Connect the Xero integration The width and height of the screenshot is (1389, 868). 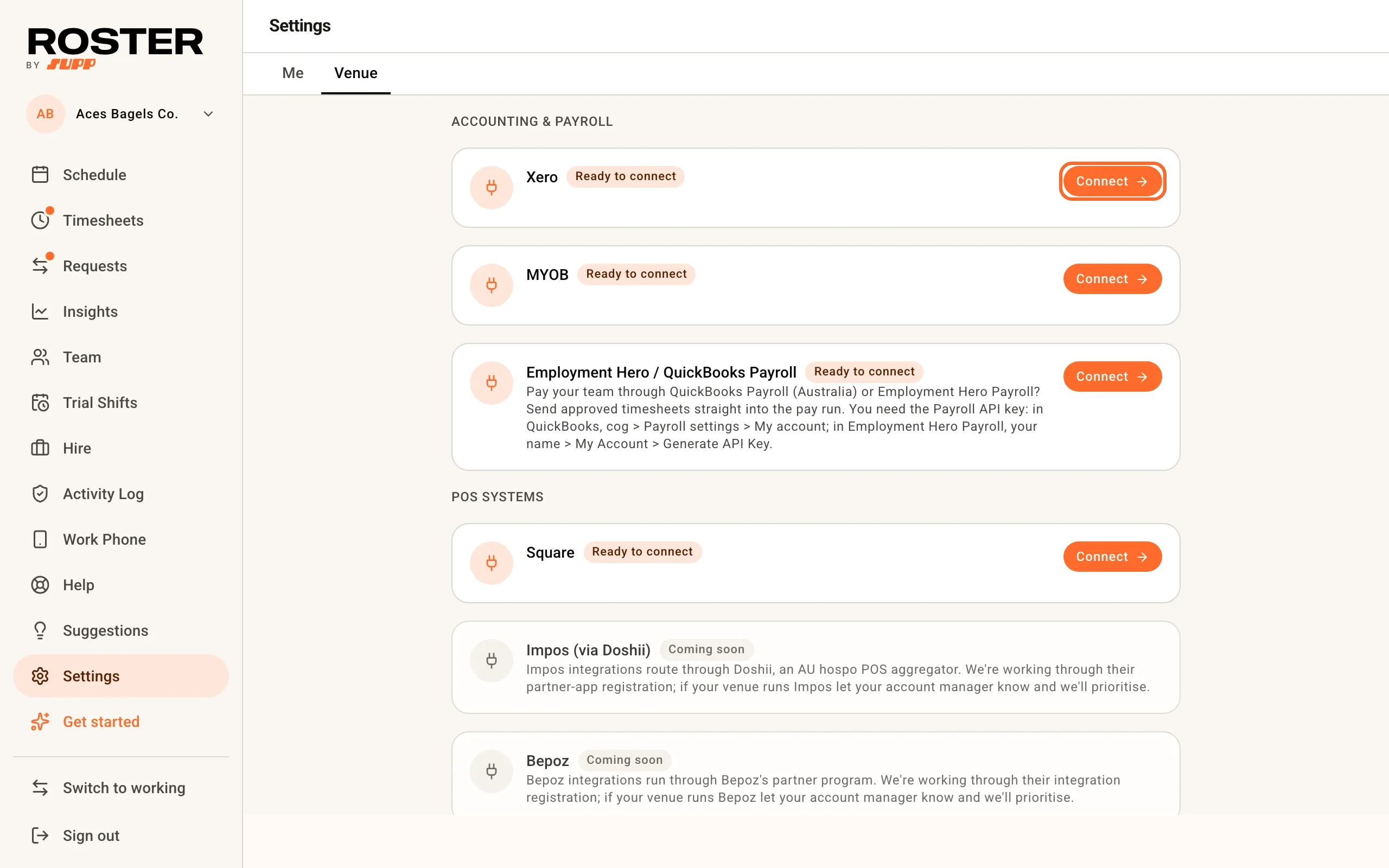pos(1112,181)
